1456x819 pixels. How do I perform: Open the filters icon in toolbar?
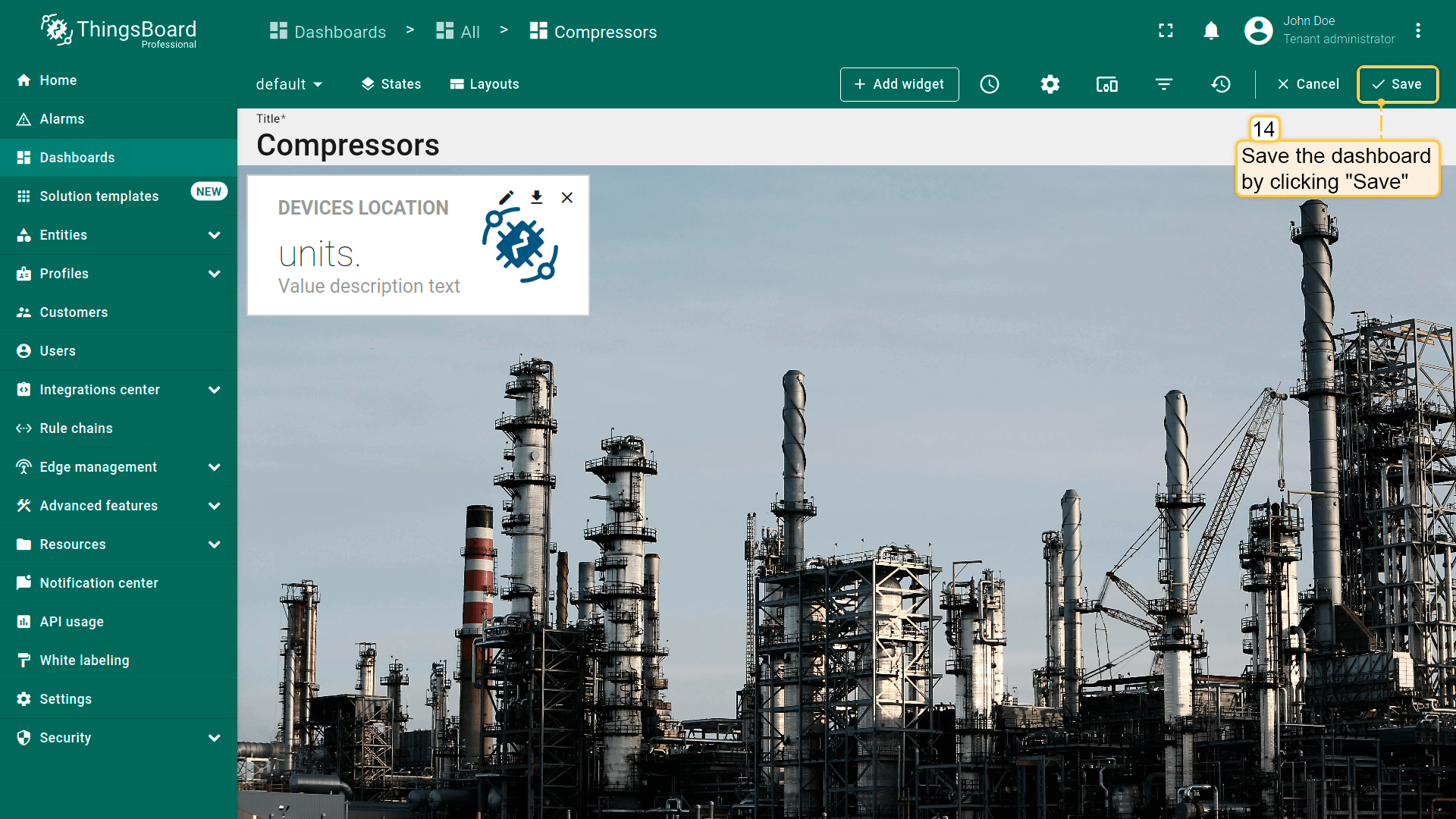click(x=1164, y=84)
